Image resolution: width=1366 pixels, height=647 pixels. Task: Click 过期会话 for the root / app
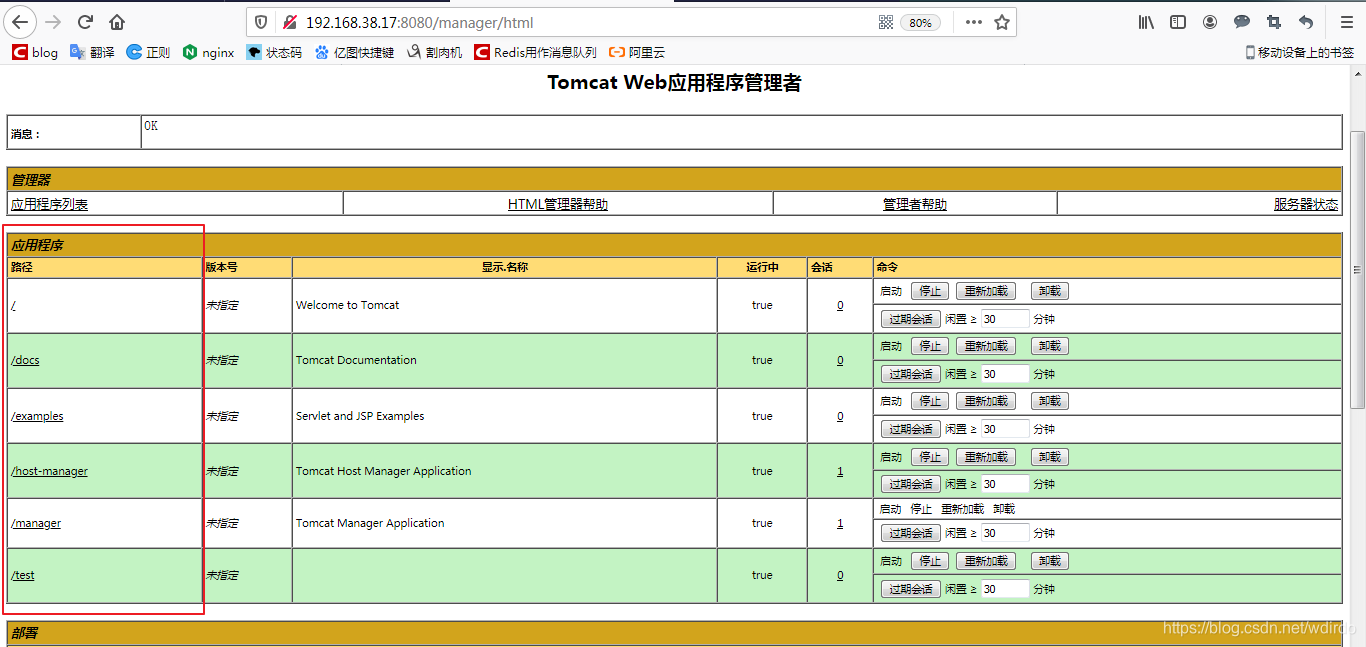pyautogui.click(x=911, y=319)
